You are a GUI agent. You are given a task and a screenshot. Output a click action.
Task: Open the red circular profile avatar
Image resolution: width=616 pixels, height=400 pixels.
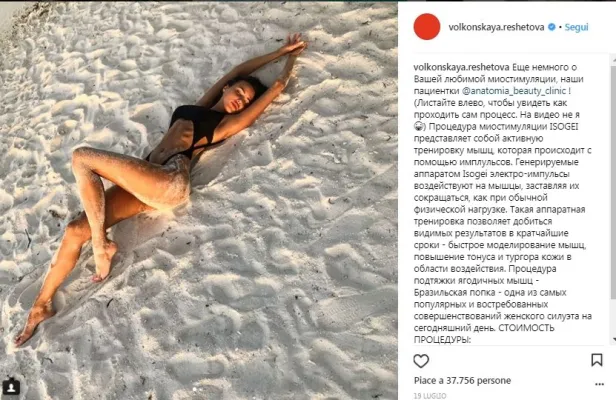pos(427,26)
